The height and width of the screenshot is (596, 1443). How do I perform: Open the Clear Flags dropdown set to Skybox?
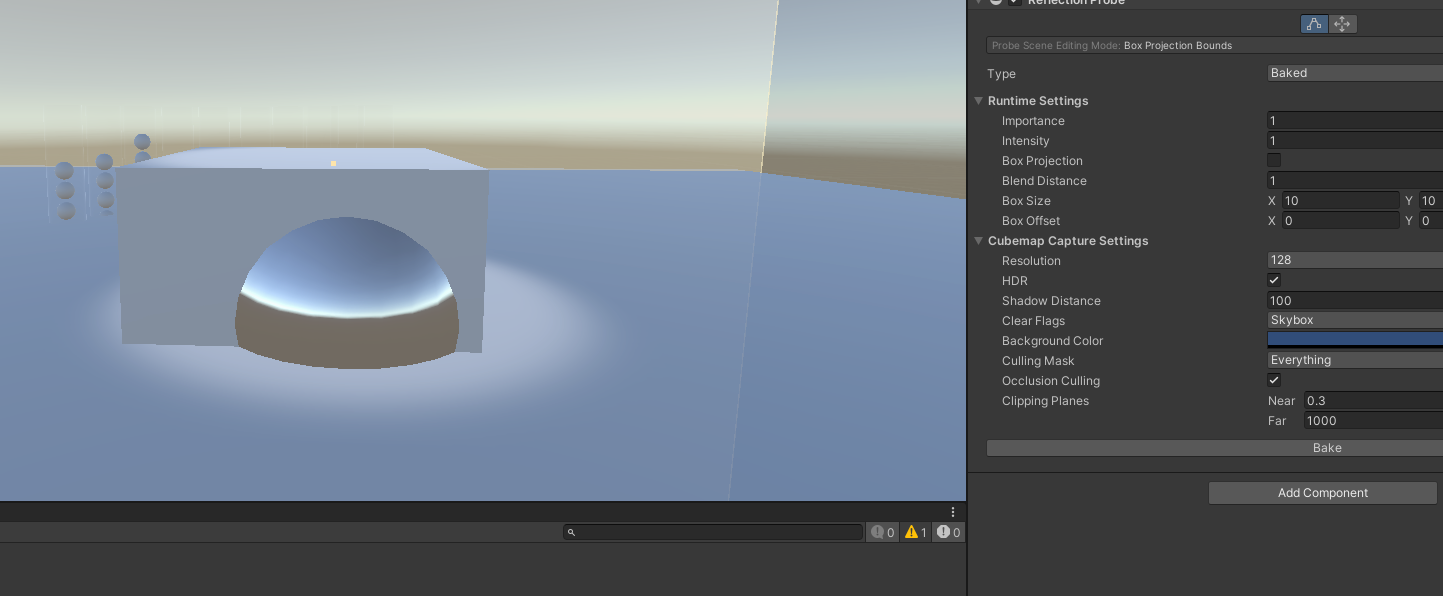[x=1355, y=320]
